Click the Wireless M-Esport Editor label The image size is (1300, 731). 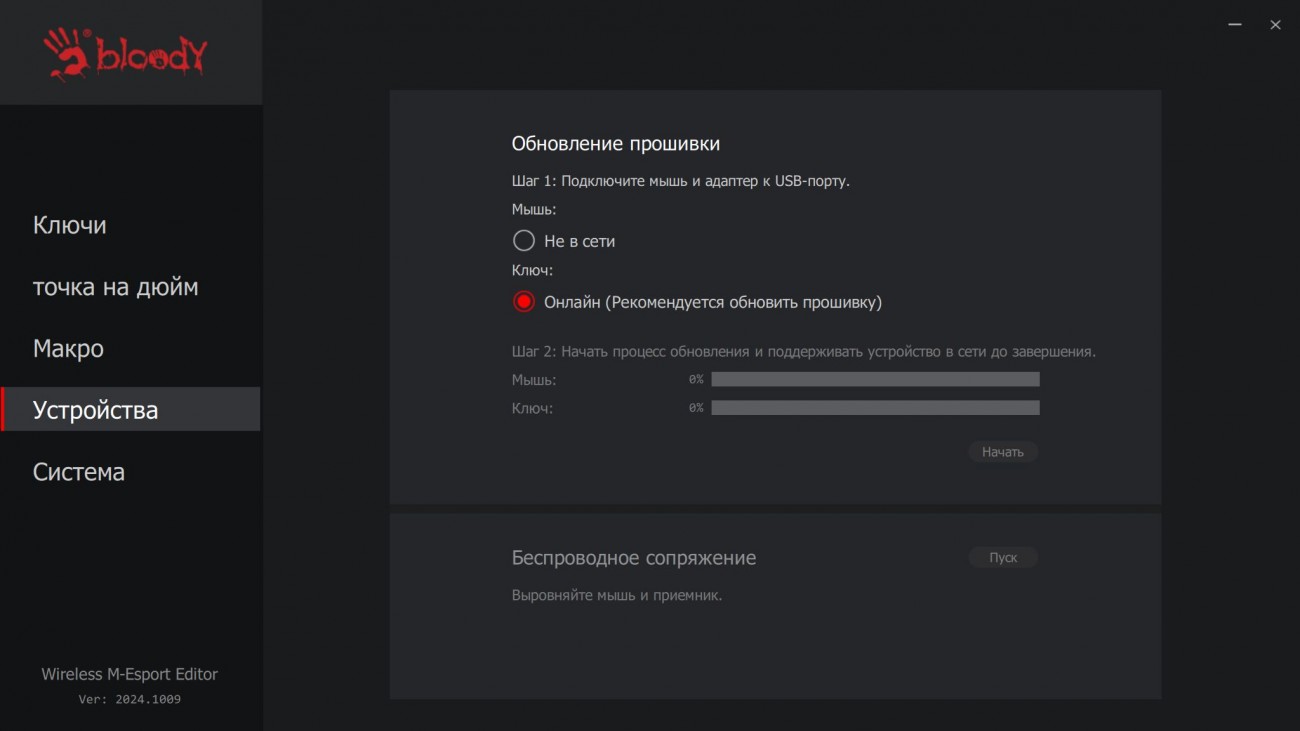tap(129, 674)
